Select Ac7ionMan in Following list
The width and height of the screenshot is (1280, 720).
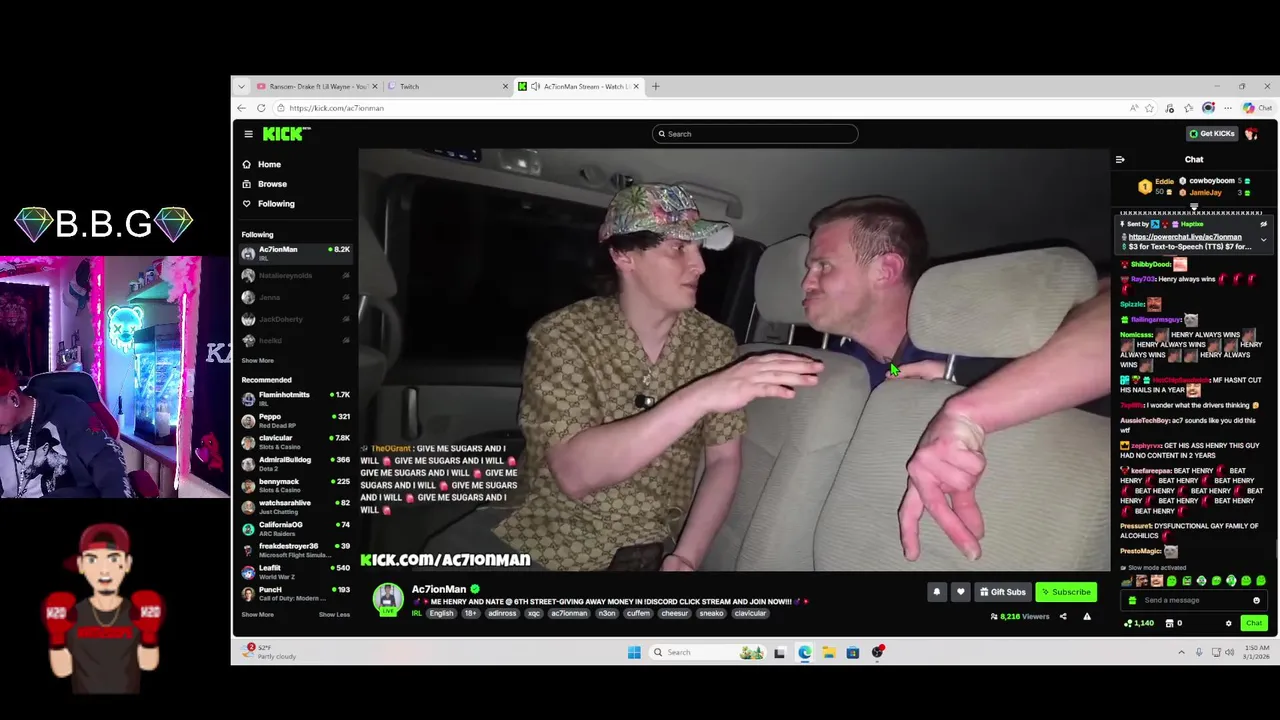pyautogui.click(x=296, y=253)
